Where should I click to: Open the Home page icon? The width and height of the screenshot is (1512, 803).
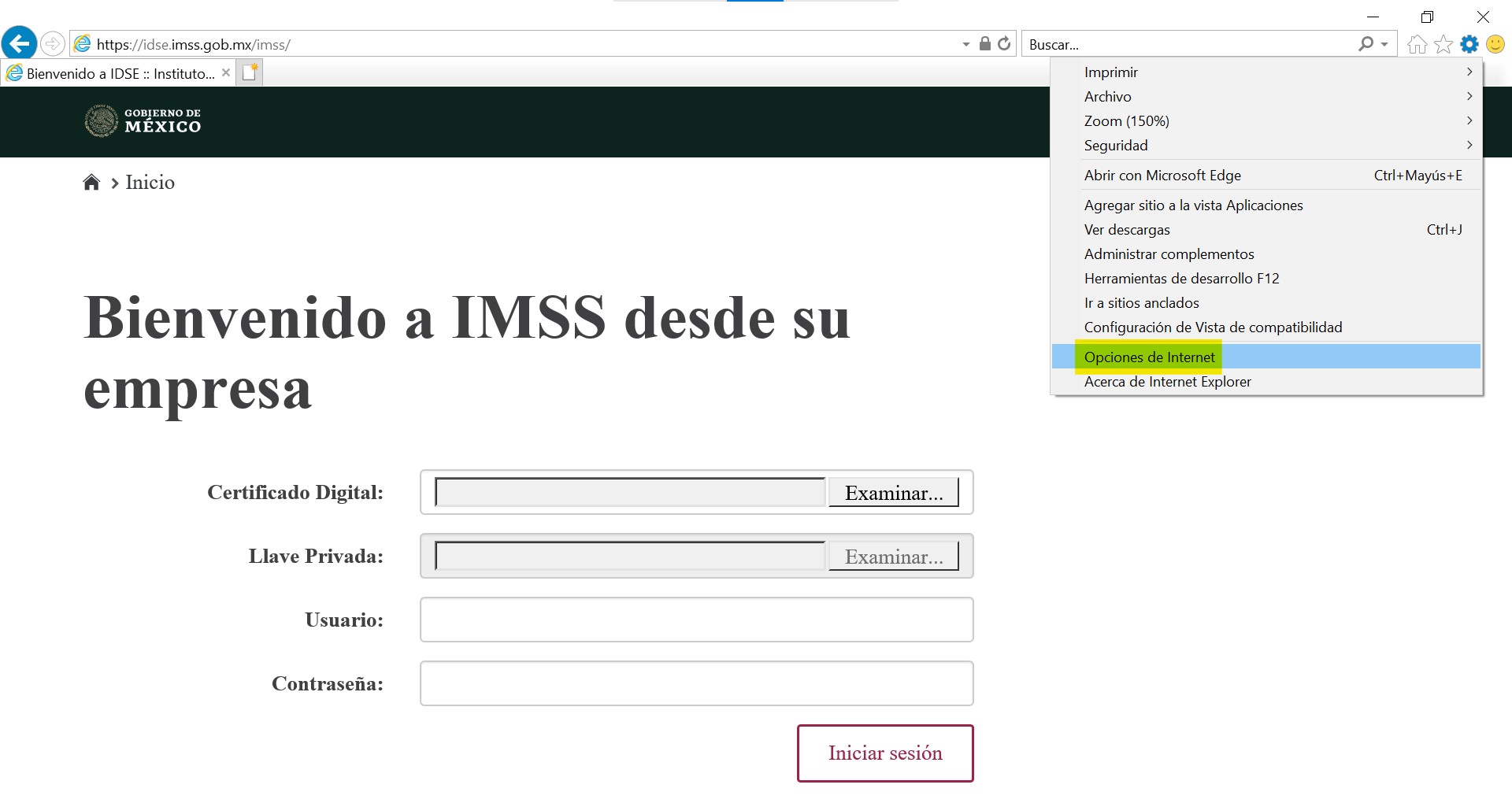1417,44
